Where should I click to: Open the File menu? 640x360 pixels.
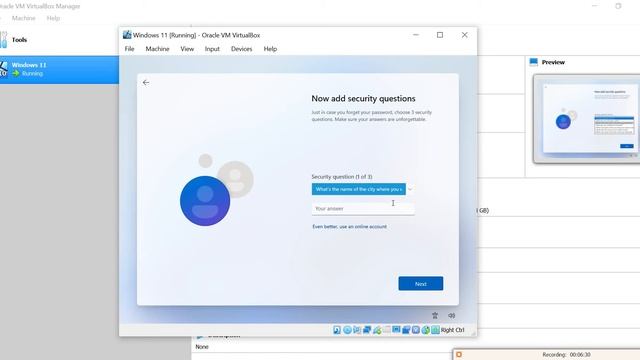coord(129,49)
